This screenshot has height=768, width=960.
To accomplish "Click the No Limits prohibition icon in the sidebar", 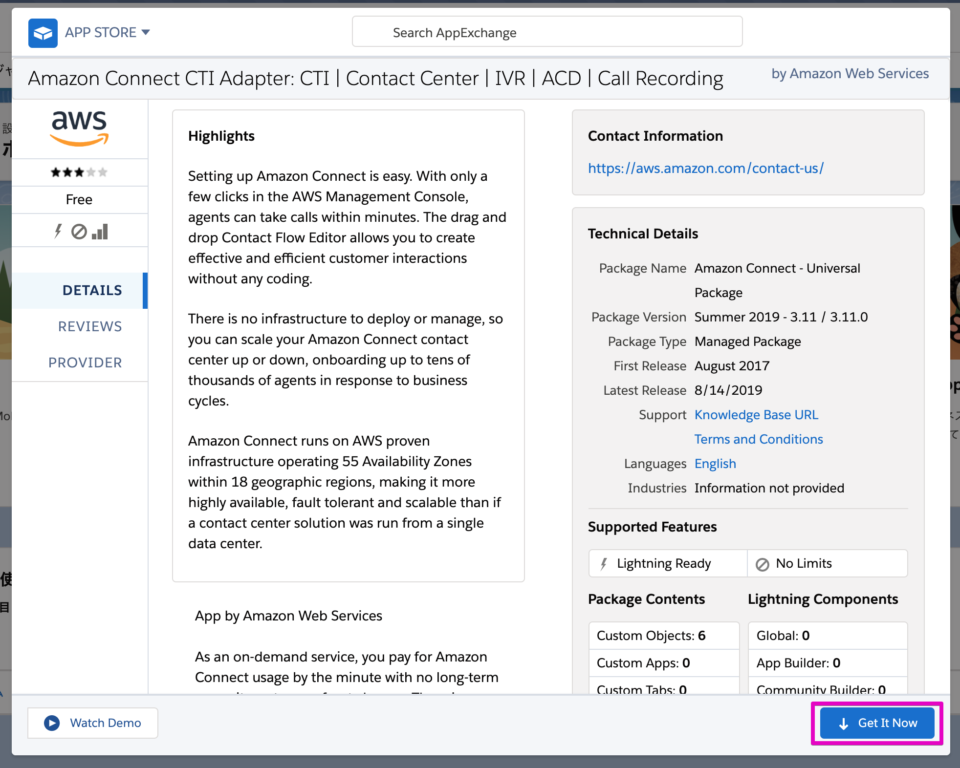I will (77, 231).
